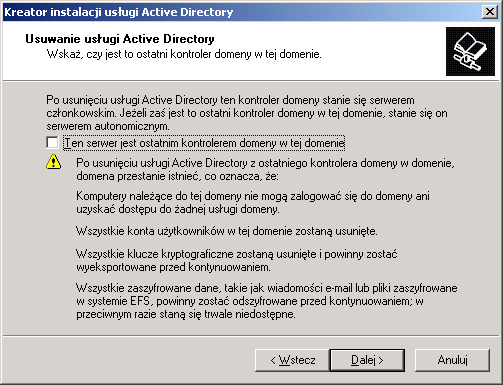Click the 'Wszystkie klucze kryptograficzne' paragraph
Image resolution: width=503 pixels, height=385 pixels.
click(x=237, y=260)
